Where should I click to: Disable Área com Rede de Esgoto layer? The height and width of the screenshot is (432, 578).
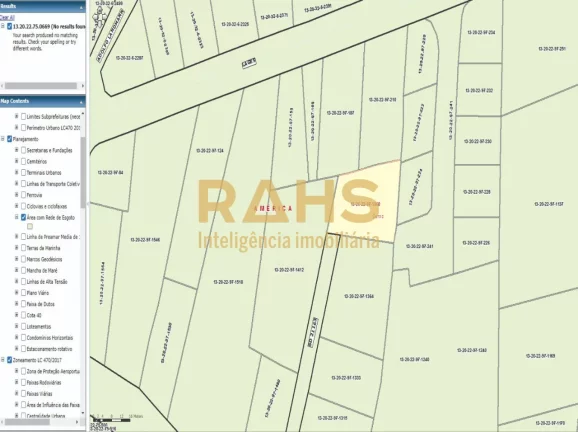click(x=24, y=217)
